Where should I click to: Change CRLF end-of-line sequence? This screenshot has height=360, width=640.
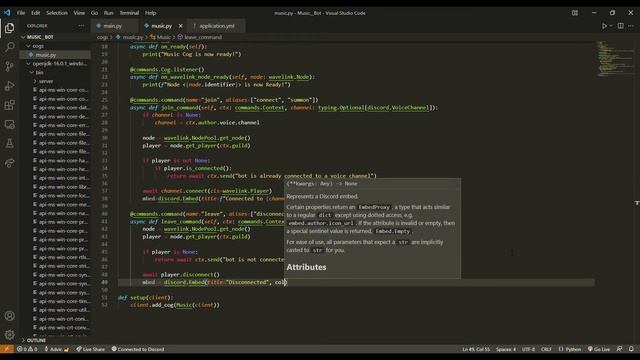click(546, 349)
